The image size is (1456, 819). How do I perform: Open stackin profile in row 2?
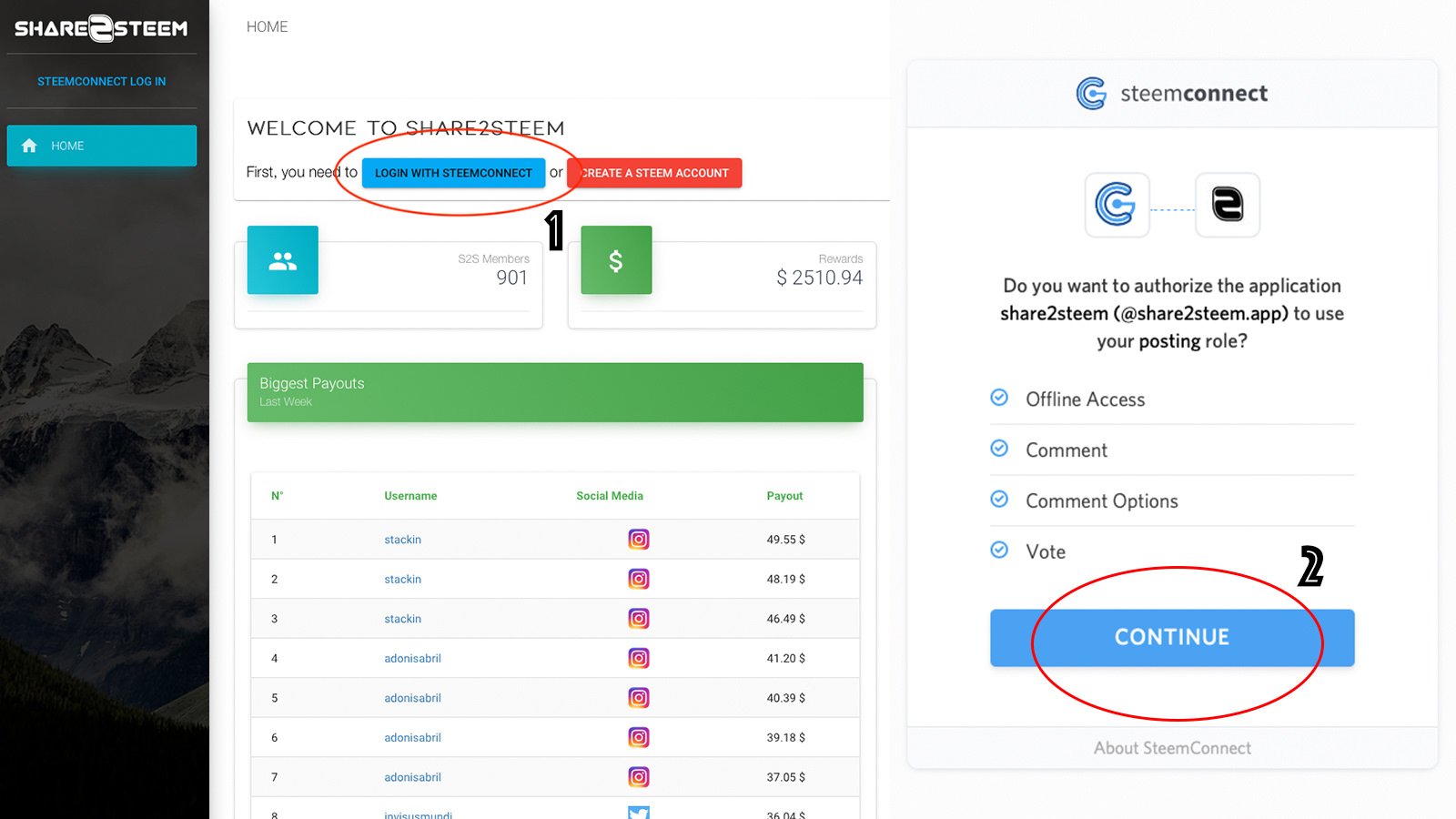(x=402, y=579)
